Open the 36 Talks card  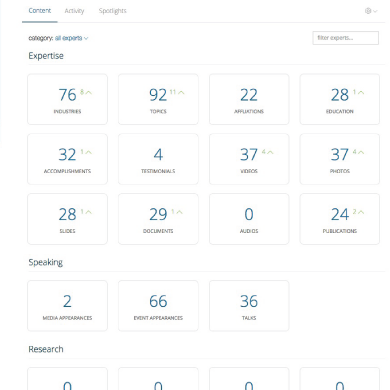(249, 306)
